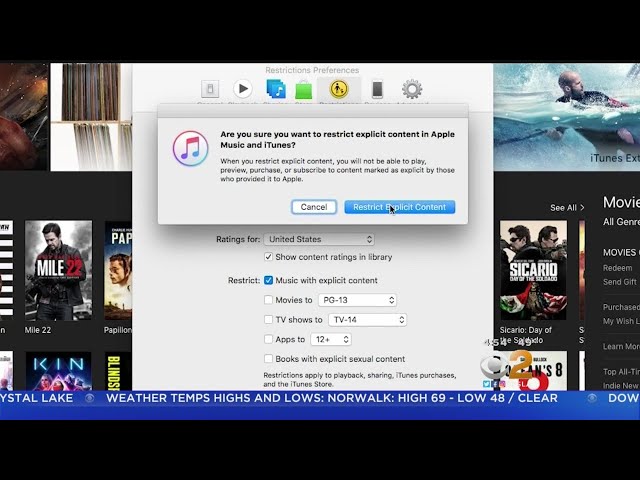Uncheck Music with explicit content
Screen dimensions: 640x480
(x=268, y=280)
